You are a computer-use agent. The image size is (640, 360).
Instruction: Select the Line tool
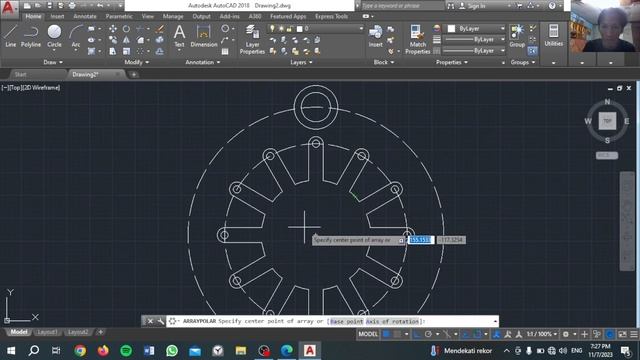pyautogui.click(x=11, y=36)
